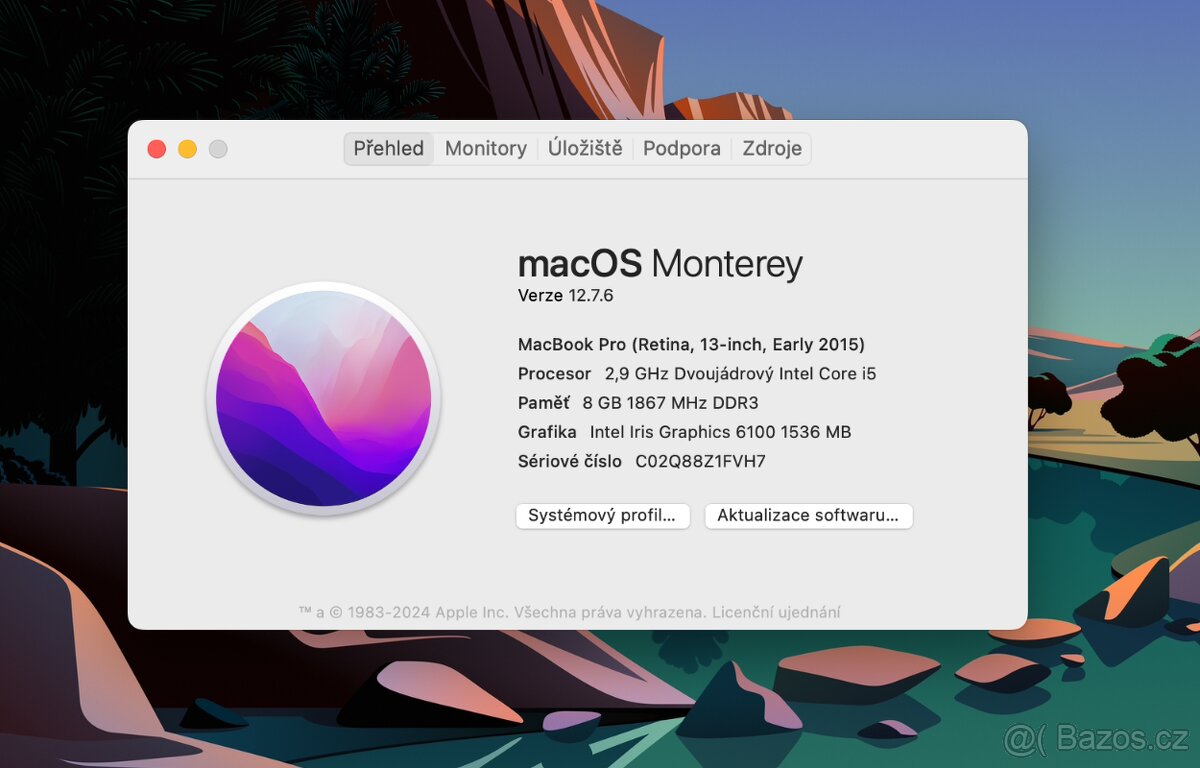Click the Procesor specification line
Viewport: 1200px width, 768px height.
[x=697, y=373]
